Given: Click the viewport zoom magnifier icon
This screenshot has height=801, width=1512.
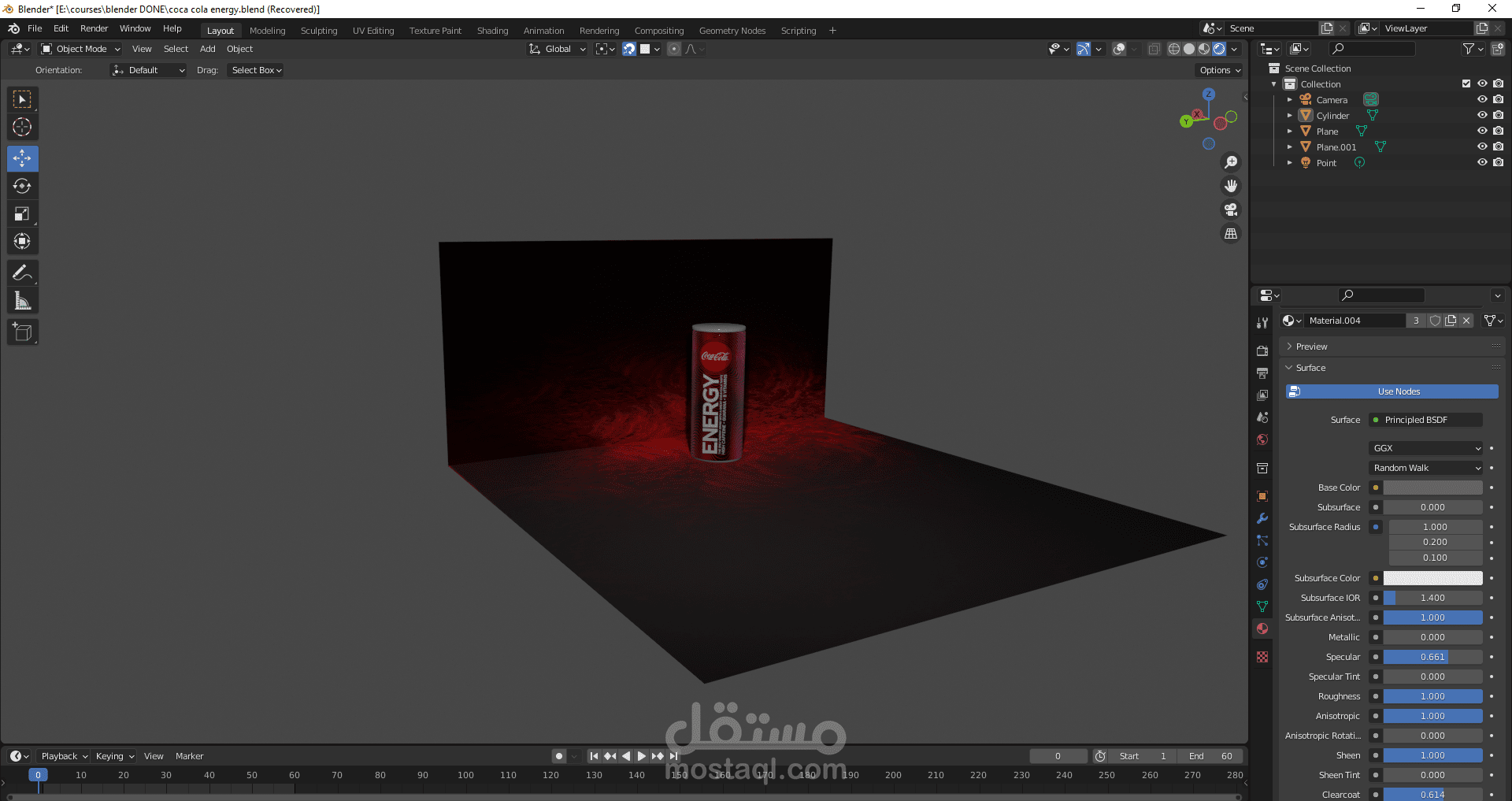Looking at the screenshot, I should pos(1231,162).
